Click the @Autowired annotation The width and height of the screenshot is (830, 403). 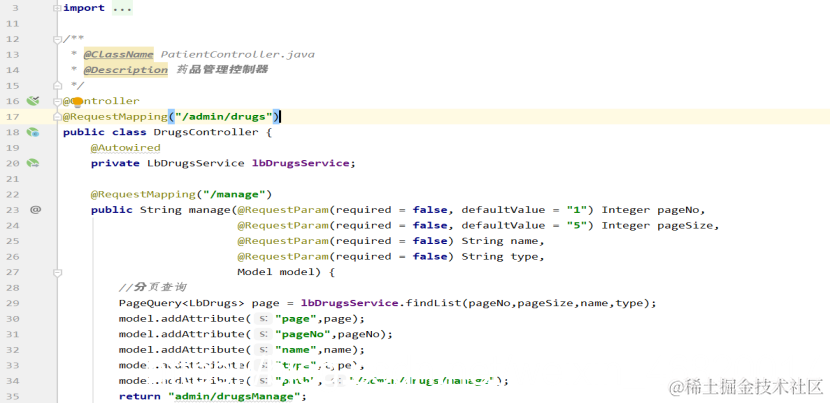pyautogui.click(x=125, y=148)
